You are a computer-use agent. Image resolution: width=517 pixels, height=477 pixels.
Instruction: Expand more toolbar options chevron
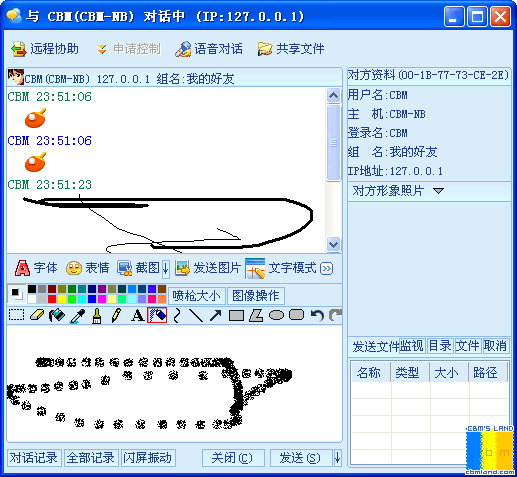(326, 269)
